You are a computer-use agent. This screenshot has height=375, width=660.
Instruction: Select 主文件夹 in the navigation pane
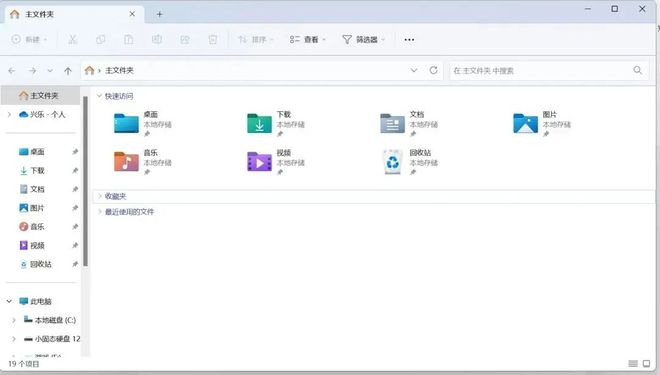pyautogui.click(x=40, y=96)
